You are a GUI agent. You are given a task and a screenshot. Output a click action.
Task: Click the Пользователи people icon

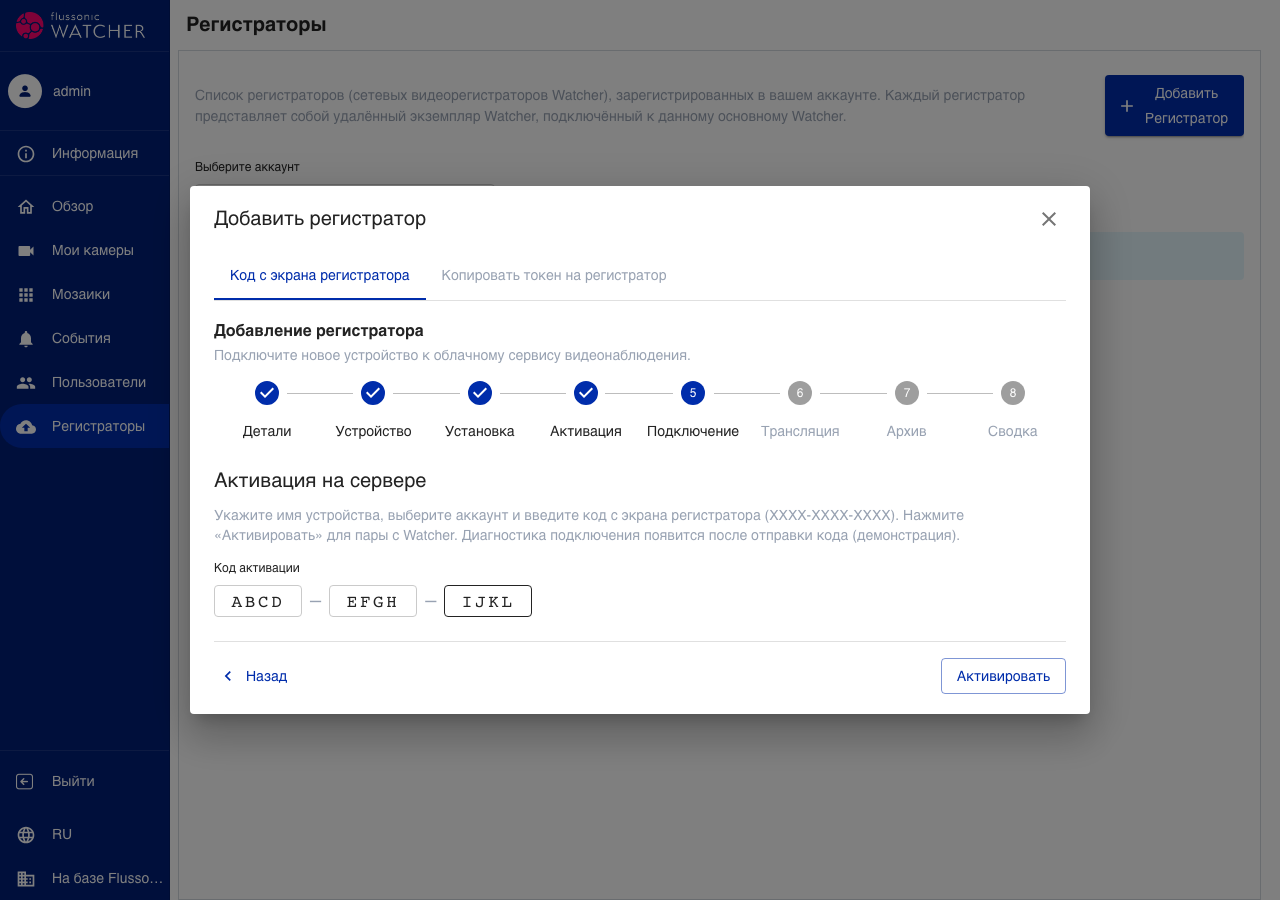pos(26,383)
